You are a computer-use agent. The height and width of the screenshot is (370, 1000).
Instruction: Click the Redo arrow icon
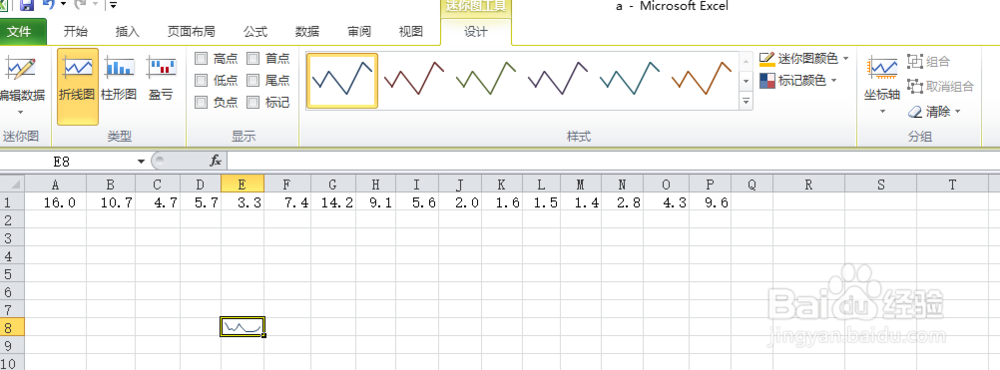[x=80, y=5]
